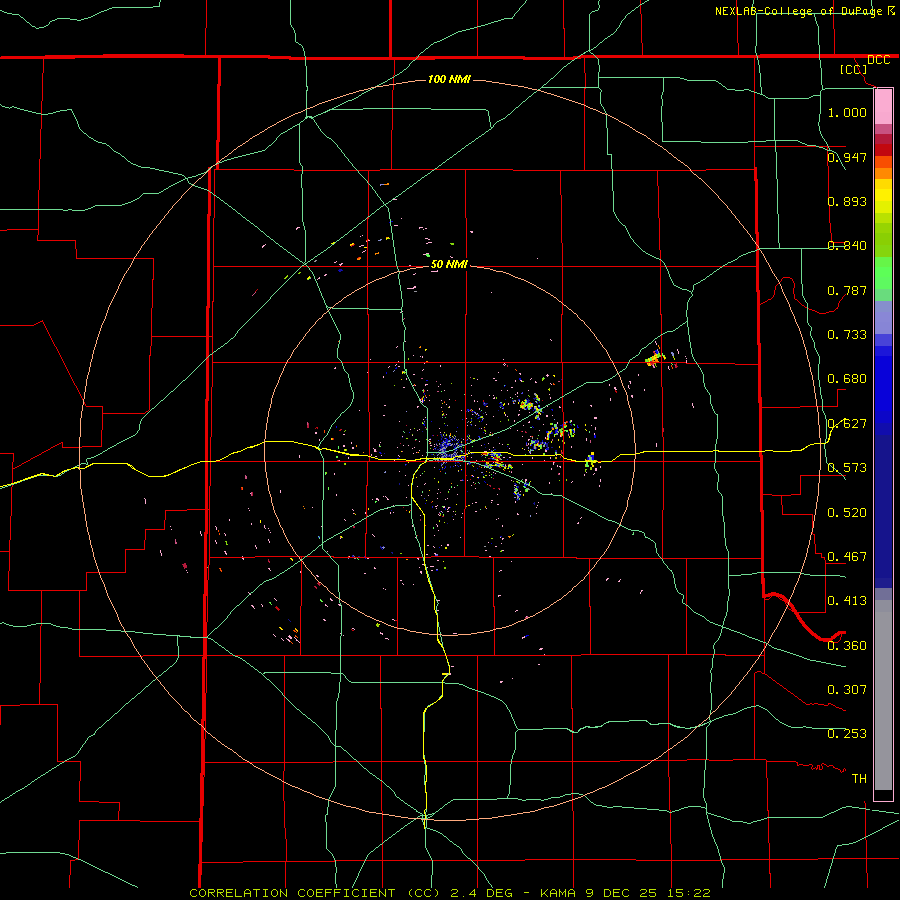Pick the gray segment of color scale
Image resolution: width=900 pixels, height=900 pixels.
point(883,695)
